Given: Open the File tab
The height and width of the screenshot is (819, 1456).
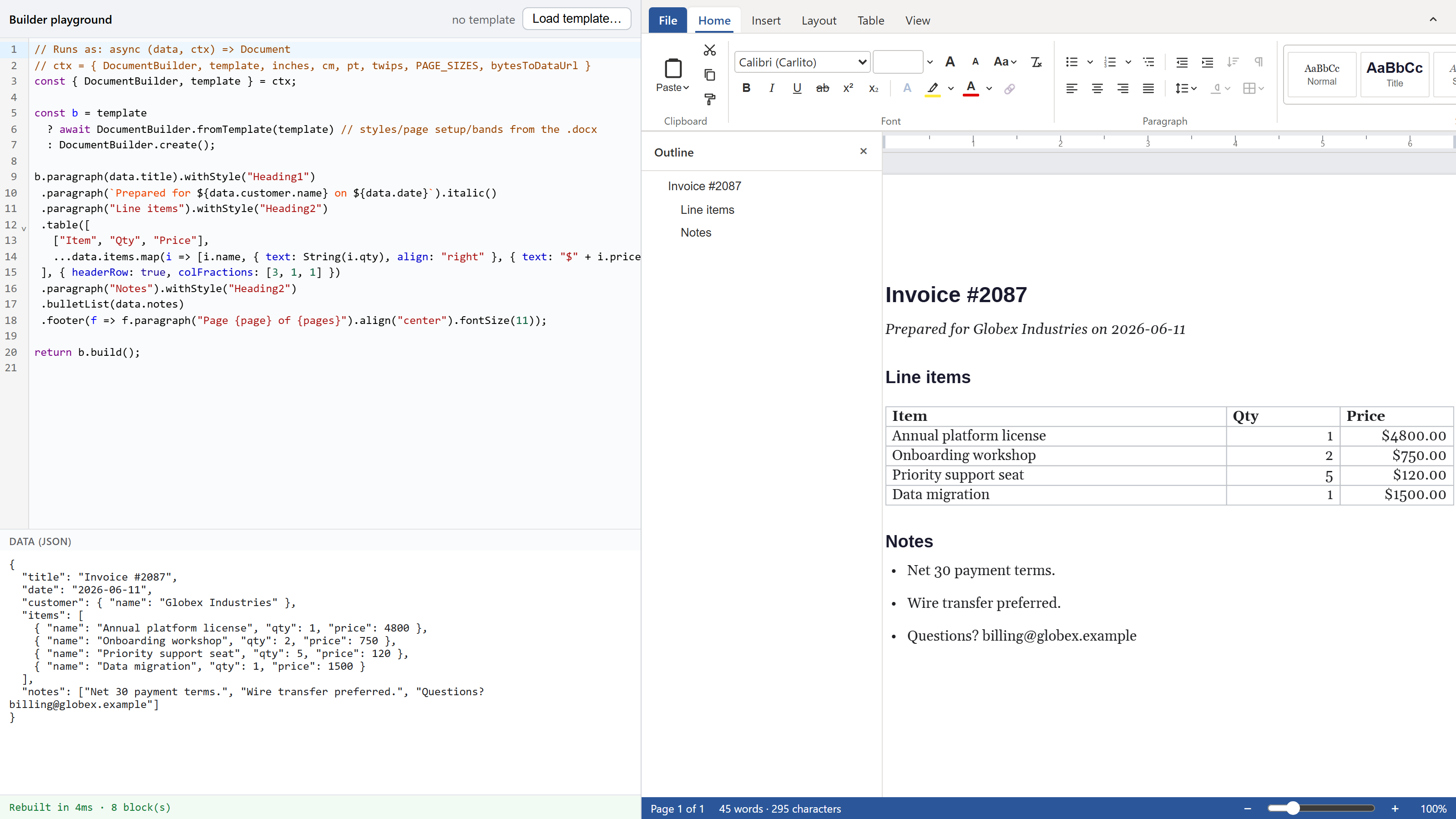Looking at the screenshot, I should pyautogui.click(x=667, y=20).
